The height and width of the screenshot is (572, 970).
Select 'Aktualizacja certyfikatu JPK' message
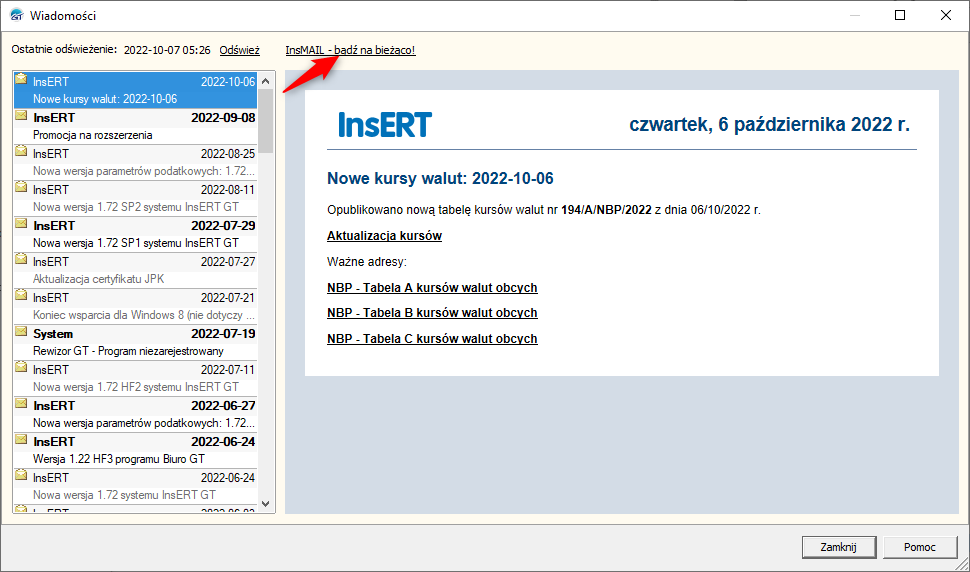[135, 270]
